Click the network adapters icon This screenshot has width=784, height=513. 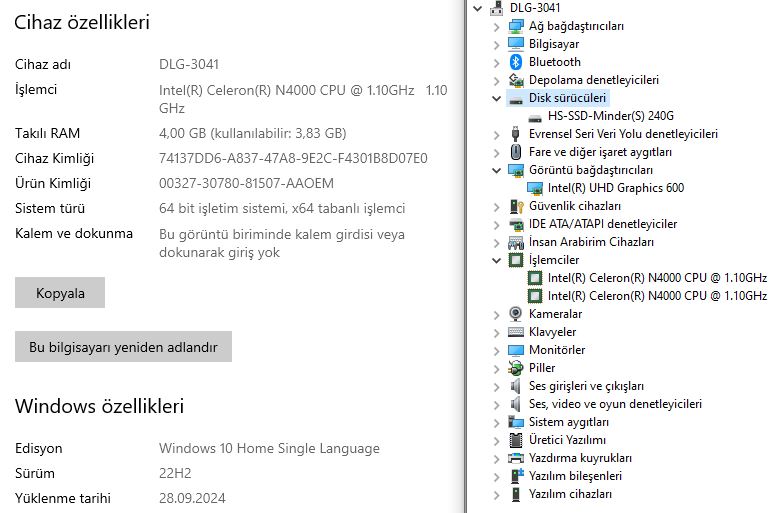point(516,26)
